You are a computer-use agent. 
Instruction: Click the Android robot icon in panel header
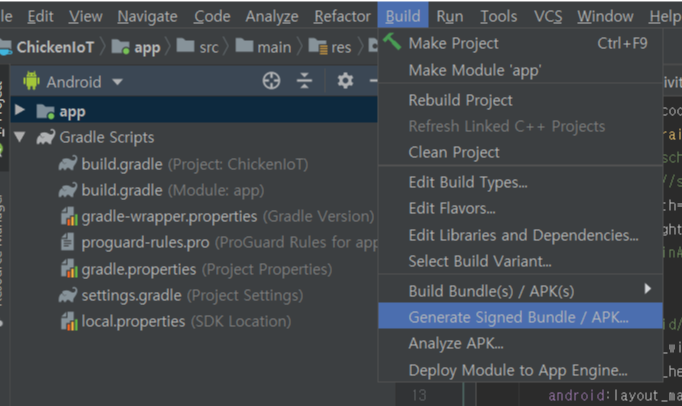(31, 81)
